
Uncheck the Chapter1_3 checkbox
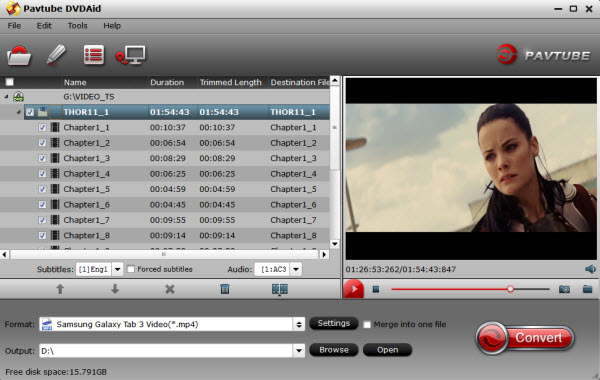click(42, 158)
